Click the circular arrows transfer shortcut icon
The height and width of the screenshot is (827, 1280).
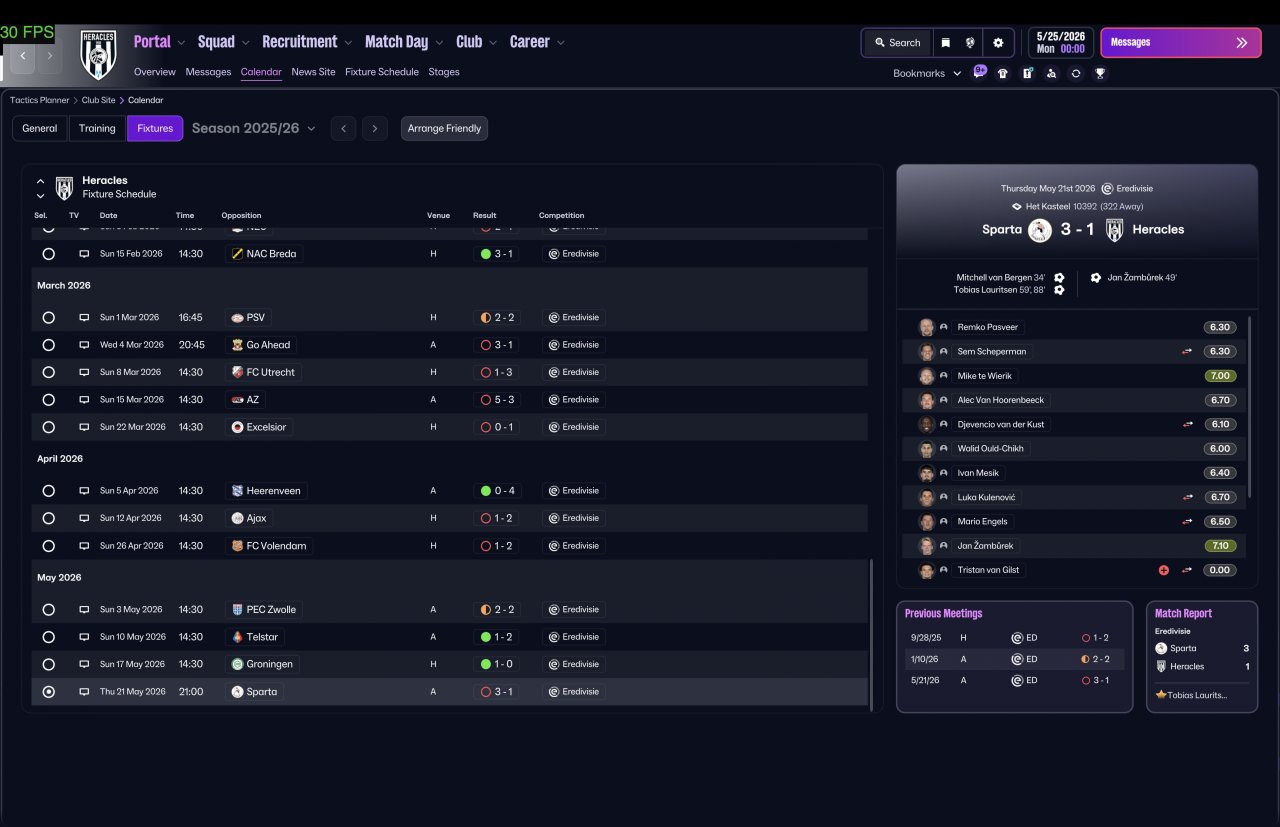click(x=1076, y=73)
